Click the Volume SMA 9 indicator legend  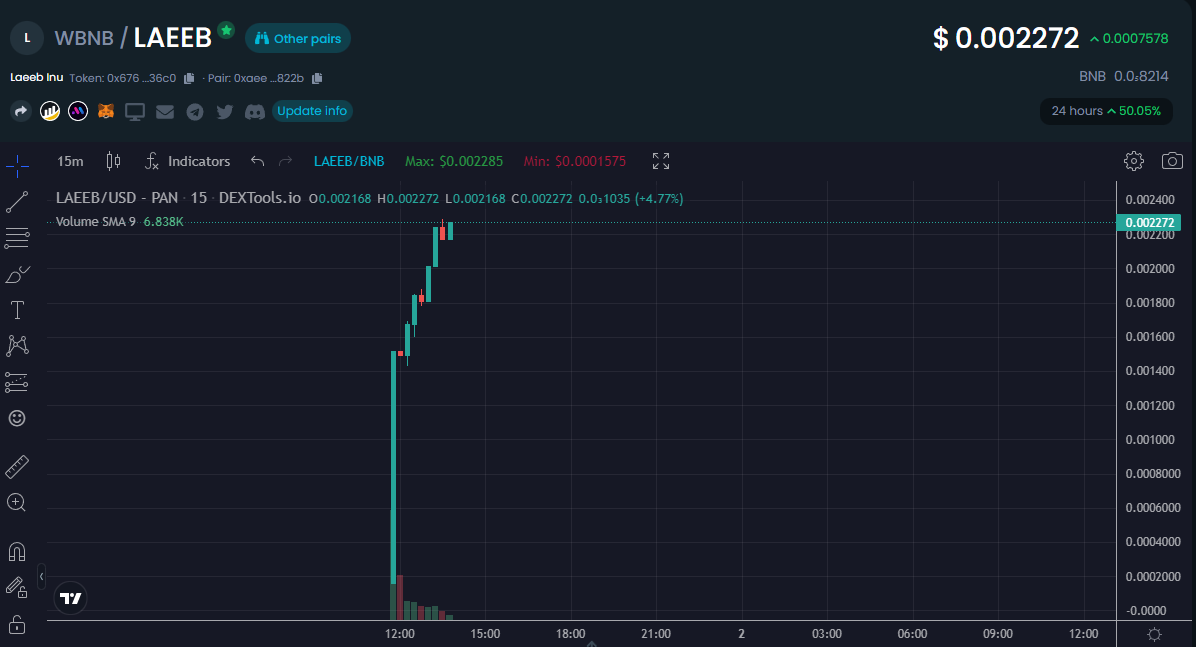tap(120, 221)
